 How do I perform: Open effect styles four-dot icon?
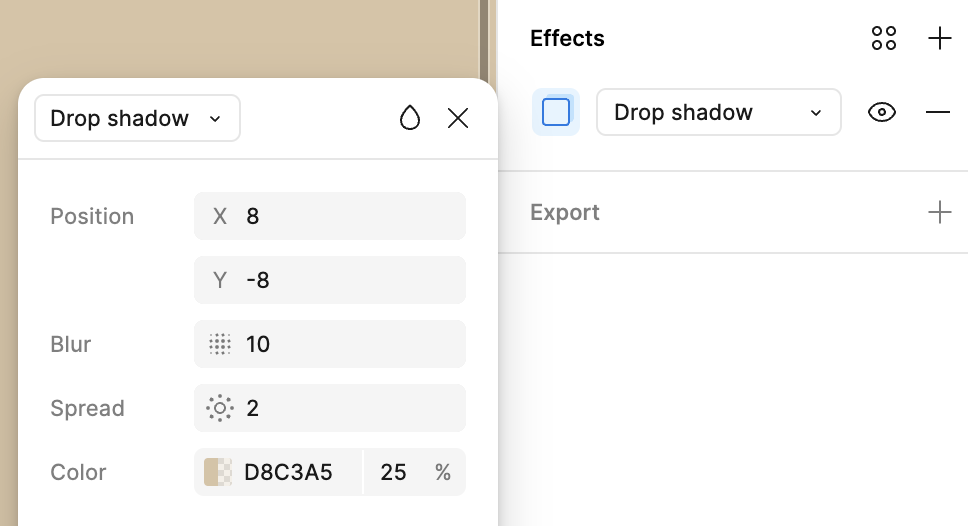pyautogui.click(x=884, y=38)
